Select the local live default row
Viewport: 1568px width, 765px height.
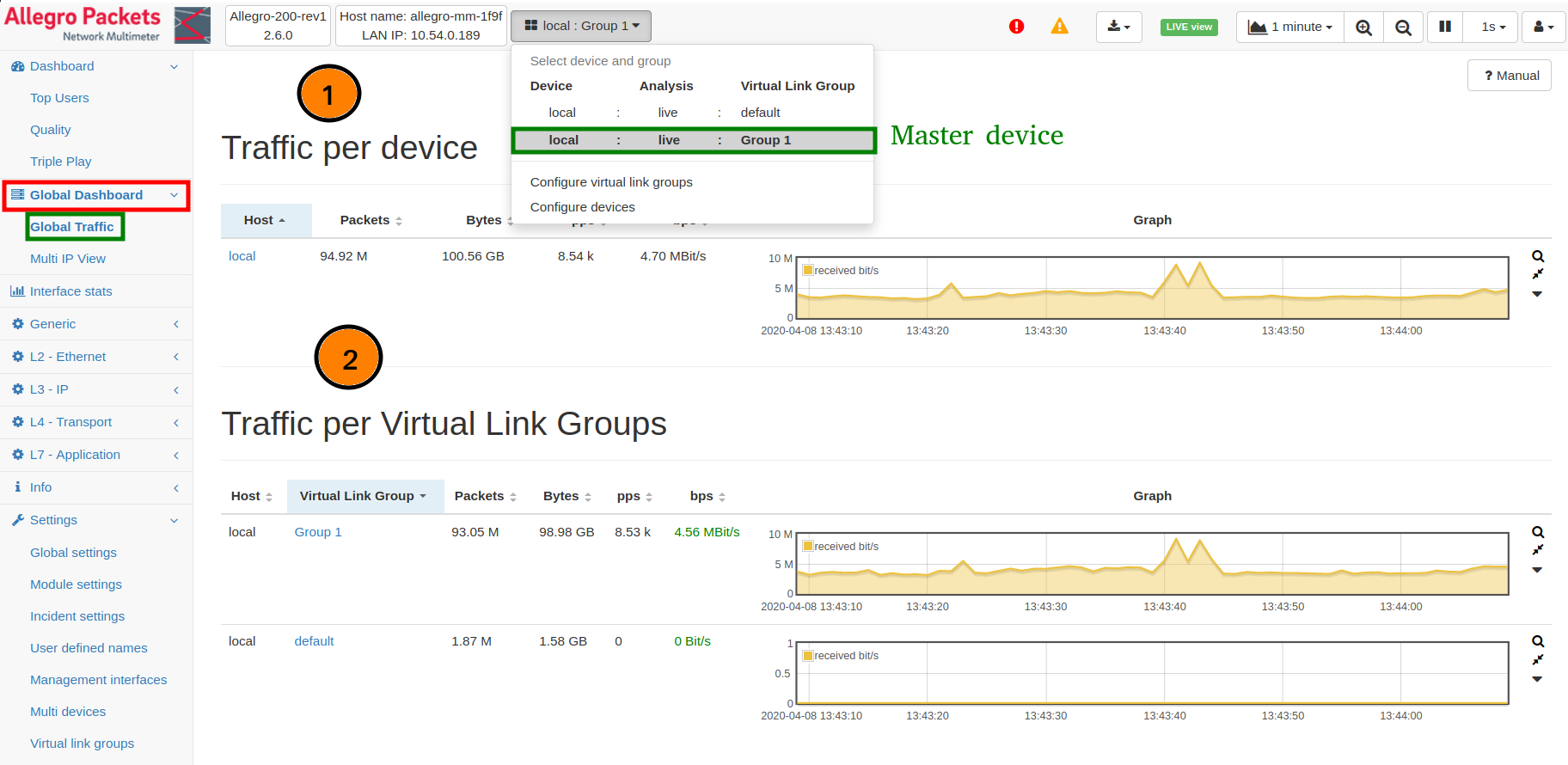[x=692, y=113]
